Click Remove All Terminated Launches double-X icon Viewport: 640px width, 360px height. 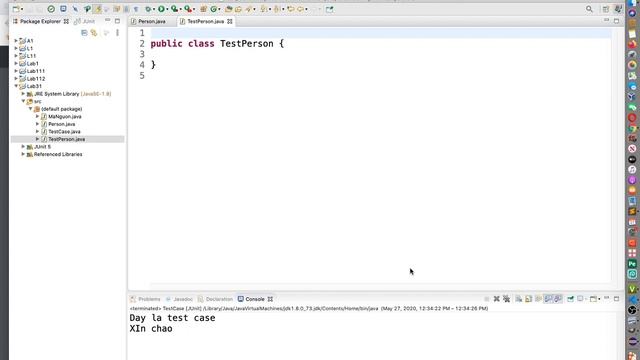click(x=506, y=299)
